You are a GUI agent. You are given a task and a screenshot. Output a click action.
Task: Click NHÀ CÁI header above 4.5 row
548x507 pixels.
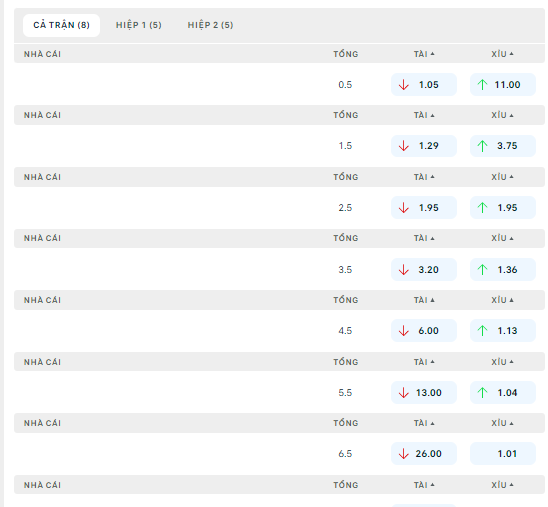click(42, 300)
